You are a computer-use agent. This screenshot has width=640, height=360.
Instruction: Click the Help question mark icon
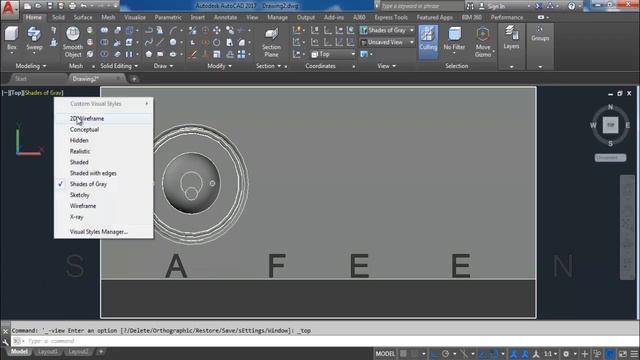tap(571, 6)
